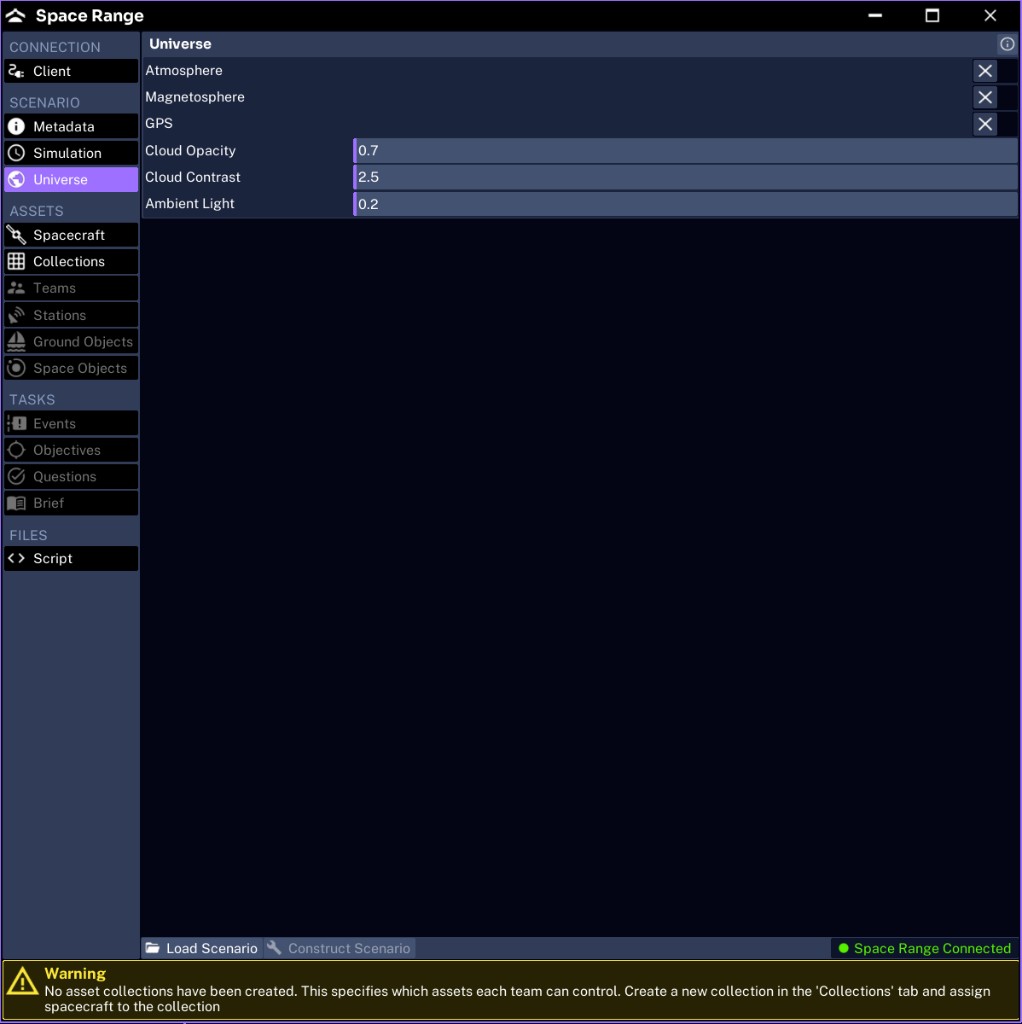Click the Load Scenario folder icon
The height and width of the screenshot is (1024, 1022).
(x=153, y=948)
